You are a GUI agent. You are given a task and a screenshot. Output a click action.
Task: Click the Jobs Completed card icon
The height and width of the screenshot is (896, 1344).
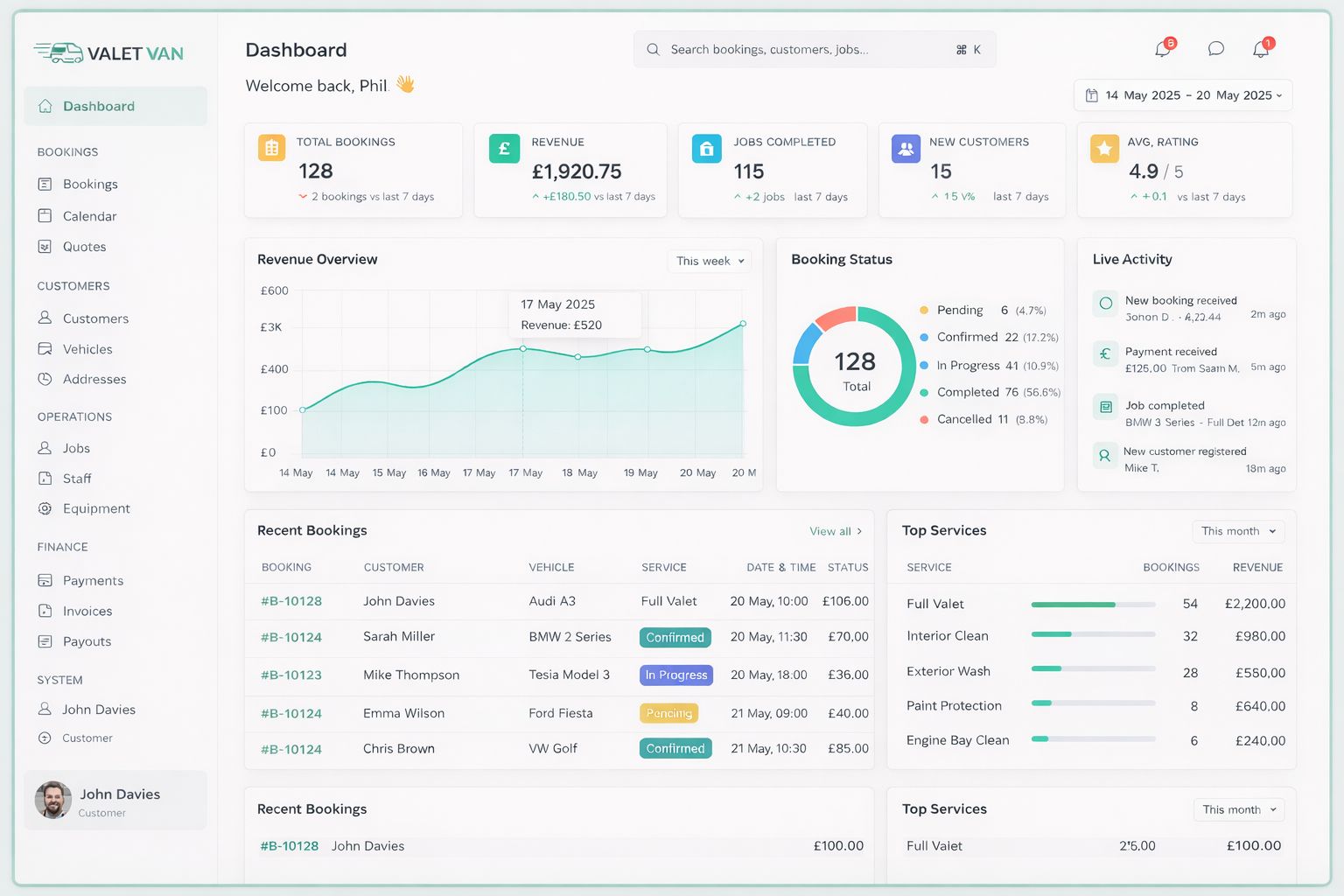point(706,149)
